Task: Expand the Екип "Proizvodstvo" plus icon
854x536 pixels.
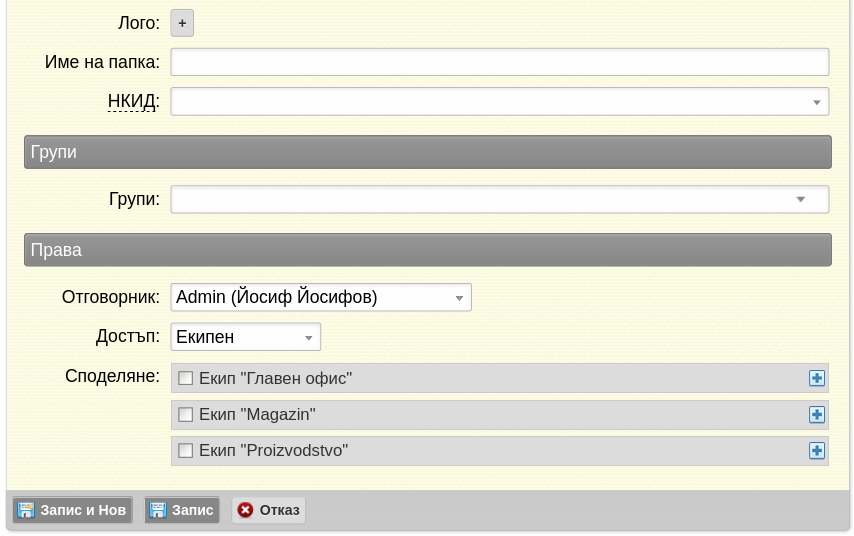Action: tap(817, 450)
